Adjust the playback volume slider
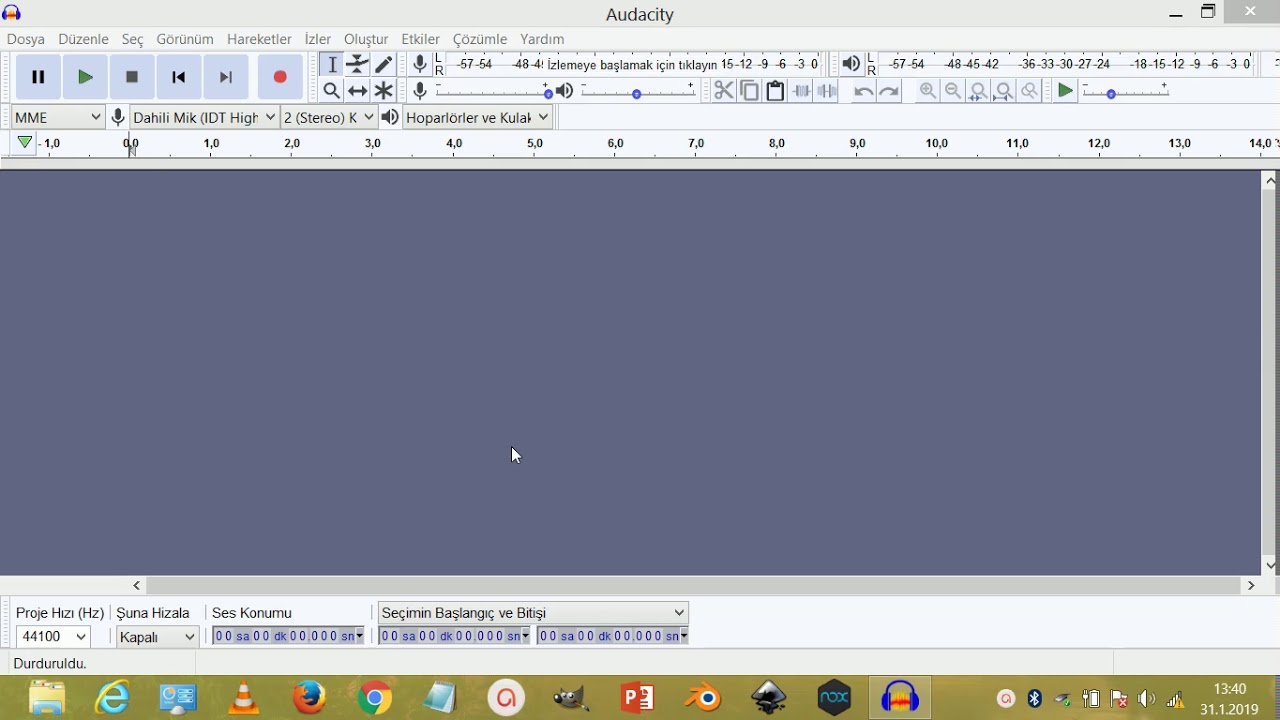Viewport: 1280px width, 720px height. (x=638, y=92)
